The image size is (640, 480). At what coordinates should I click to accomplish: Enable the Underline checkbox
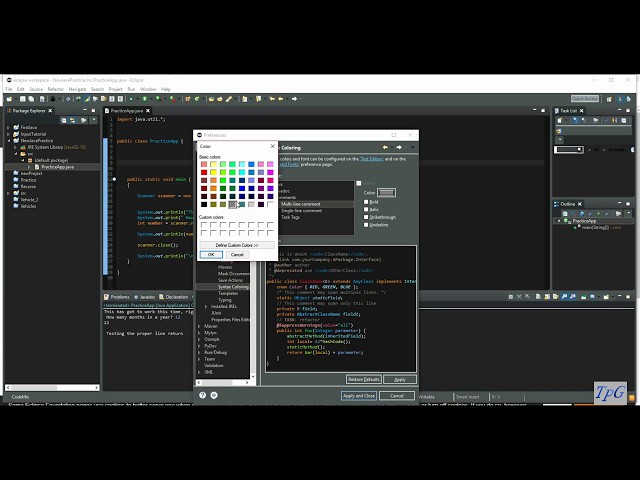coord(366,224)
